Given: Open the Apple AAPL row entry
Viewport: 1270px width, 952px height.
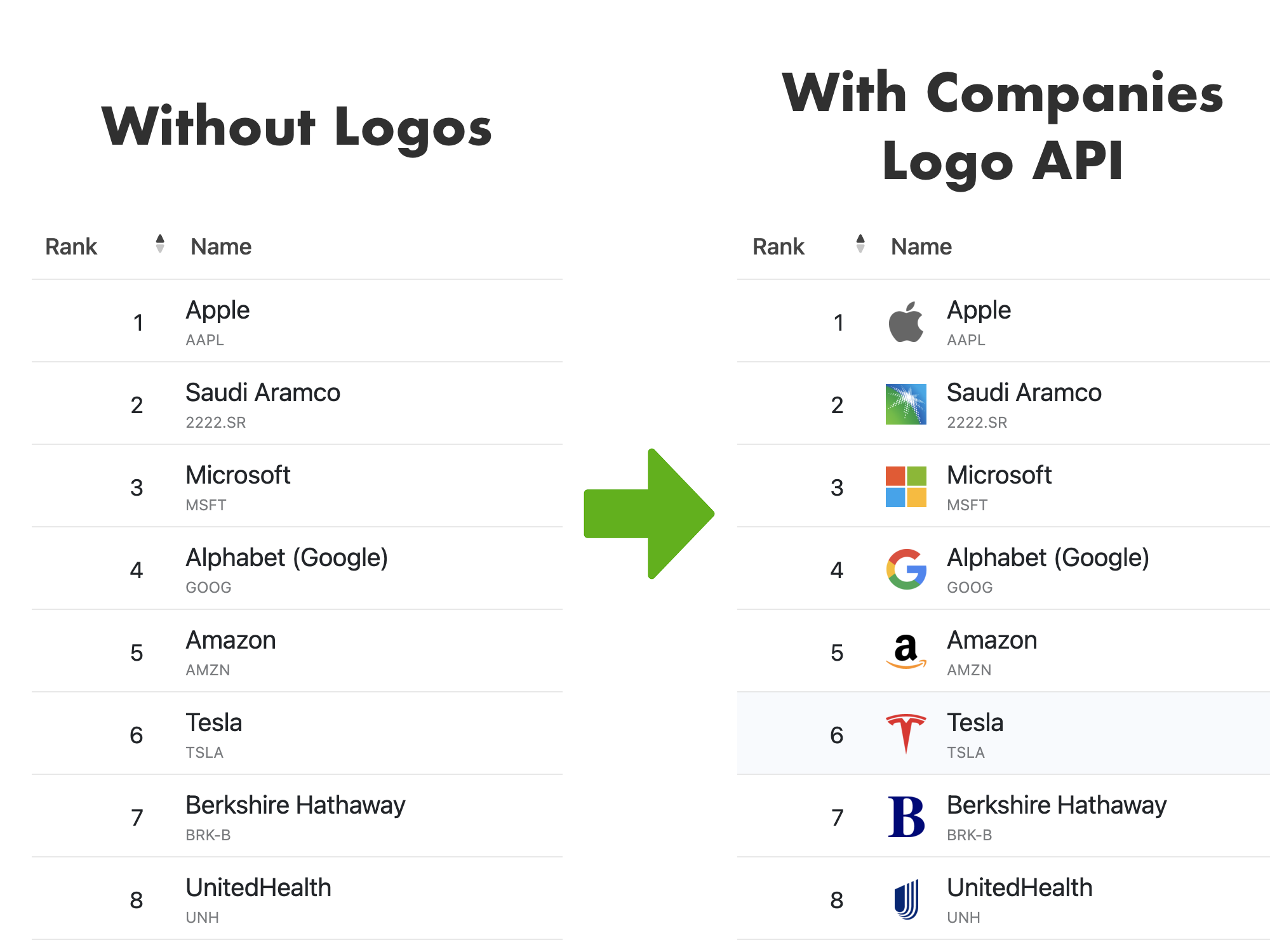Looking at the screenshot, I should 217,322.
